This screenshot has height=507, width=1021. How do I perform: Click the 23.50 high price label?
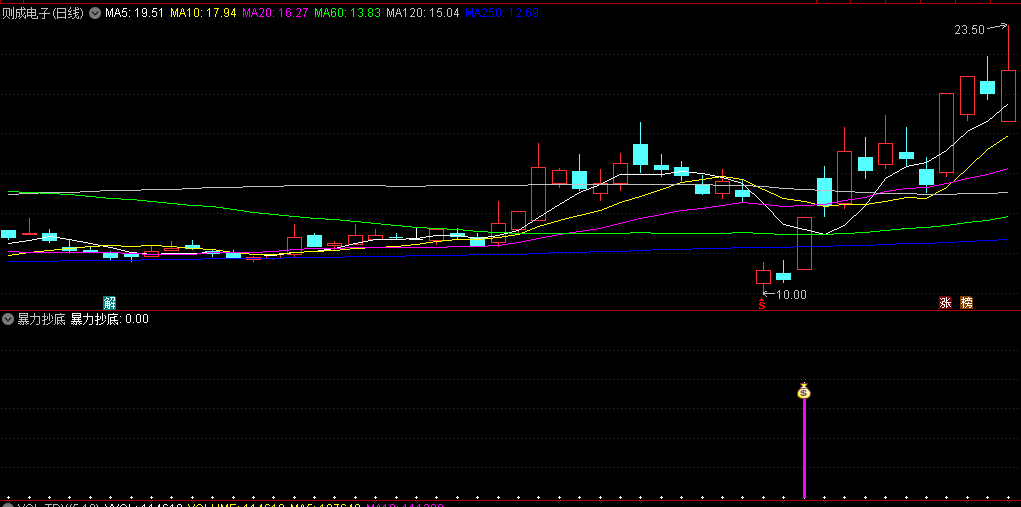pos(970,30)
